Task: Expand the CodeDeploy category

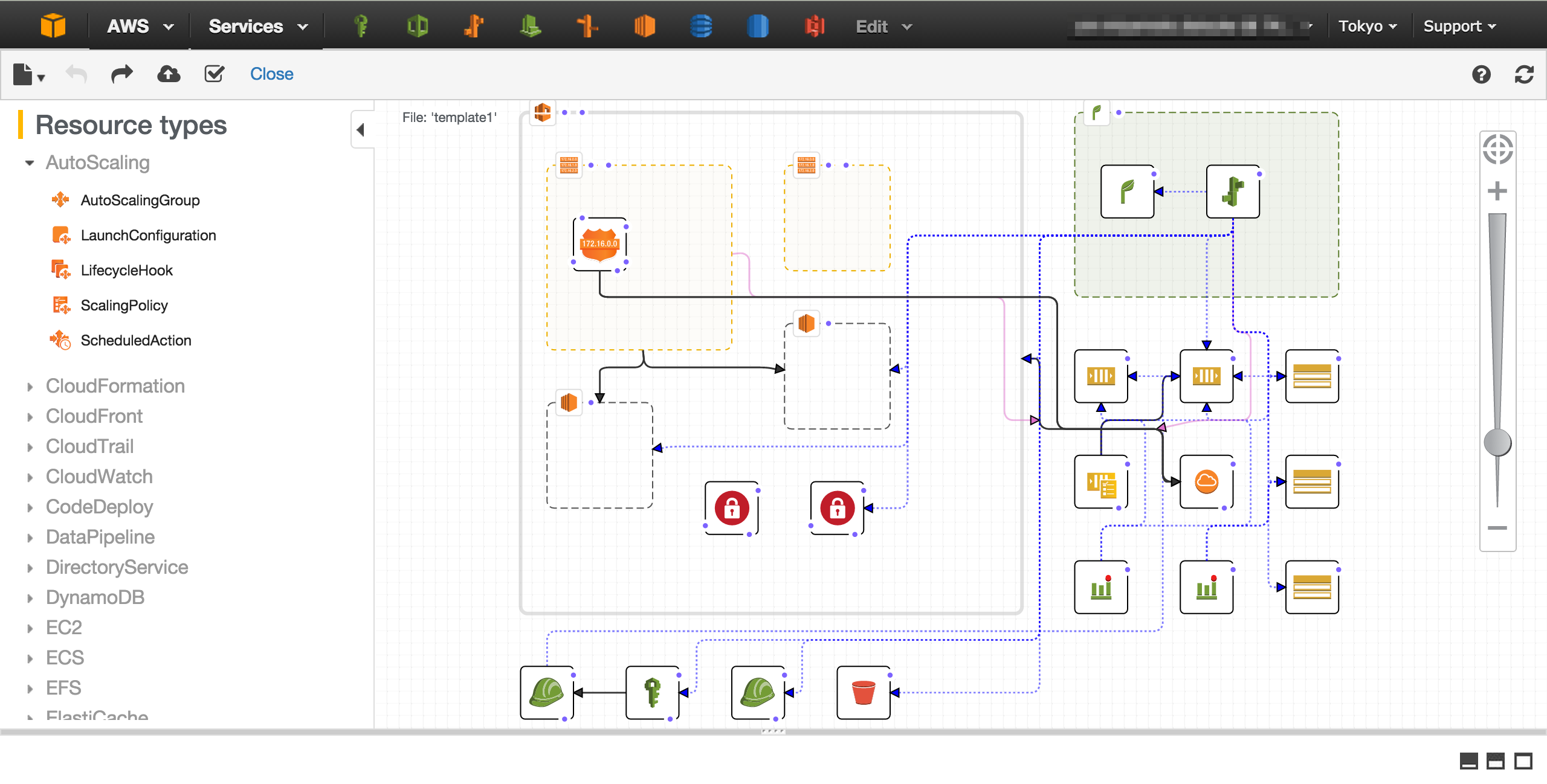Action: point(29,507)
